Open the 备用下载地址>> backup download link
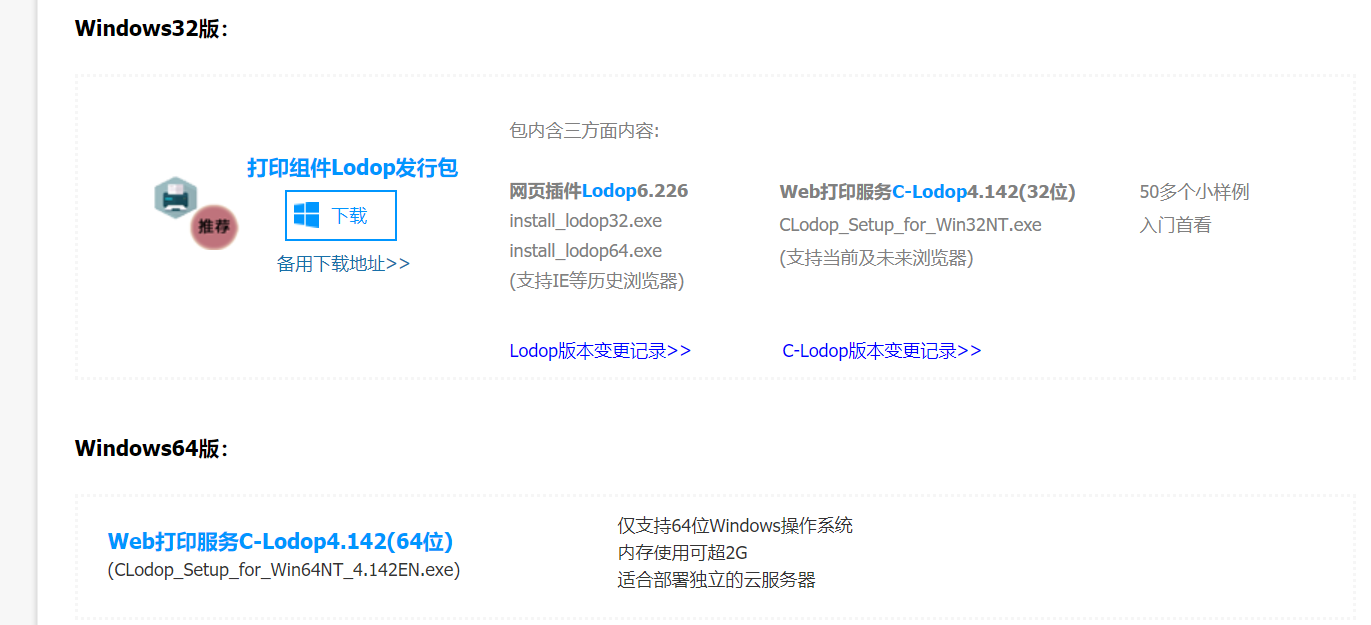Image resolution: width=1371 pixels, height=625 pixels. [x=344, y=261]
